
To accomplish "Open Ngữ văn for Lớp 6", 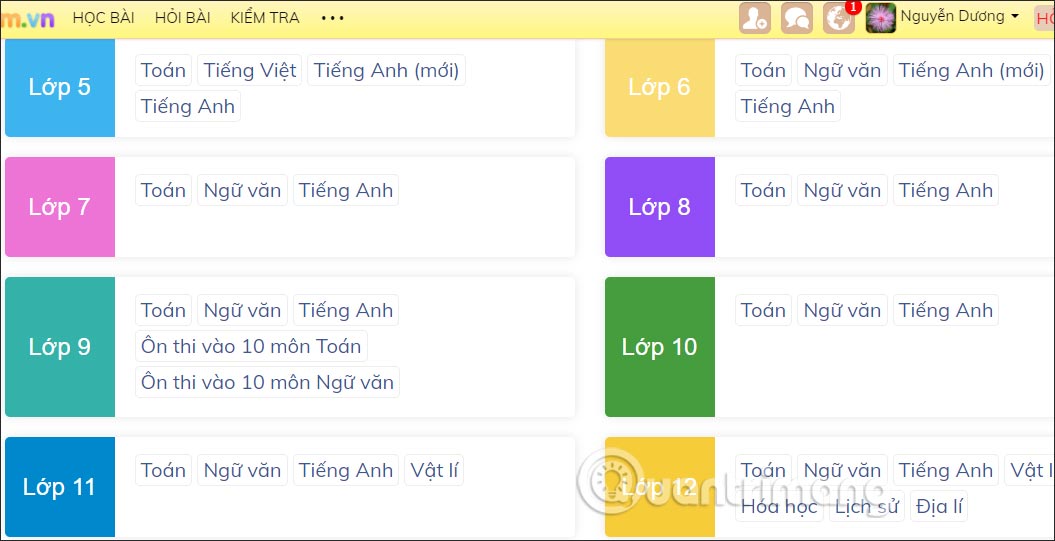I will click(842, 70).
